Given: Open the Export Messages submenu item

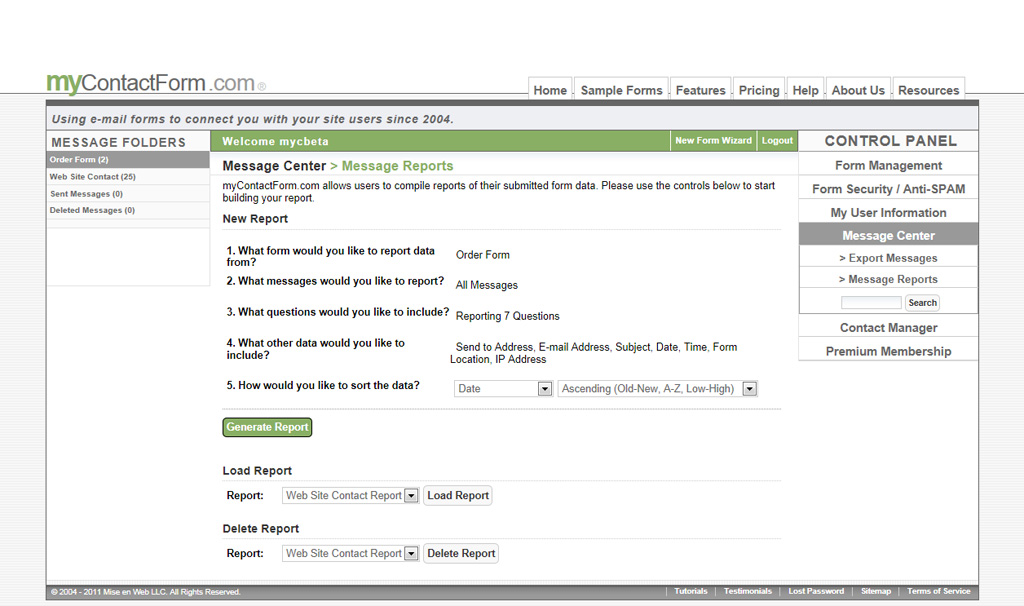Looking at the screenshot, I should 888,258.
